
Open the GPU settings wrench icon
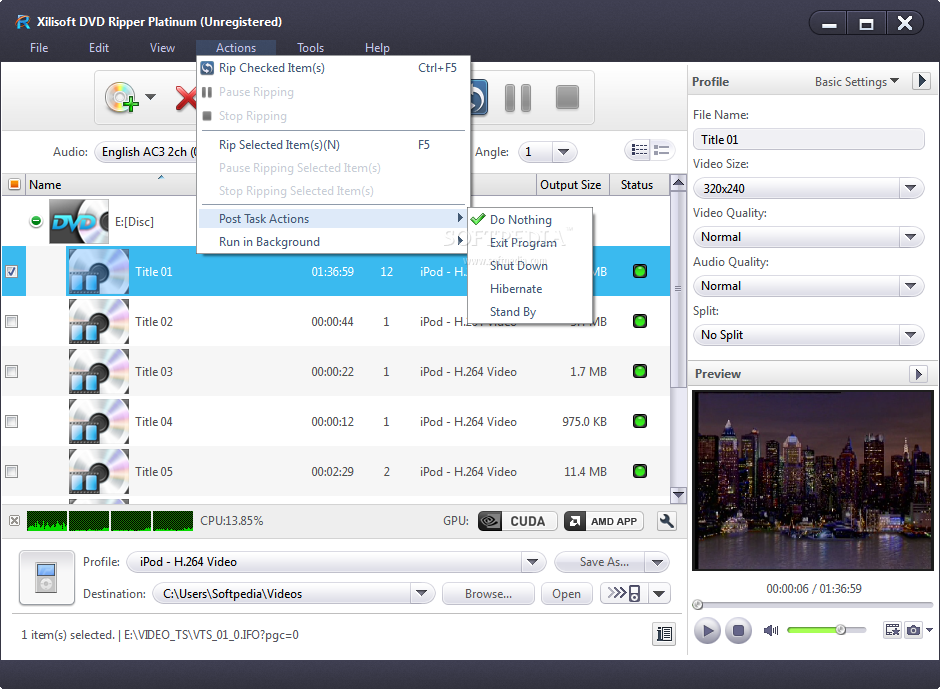click(666, 521)
